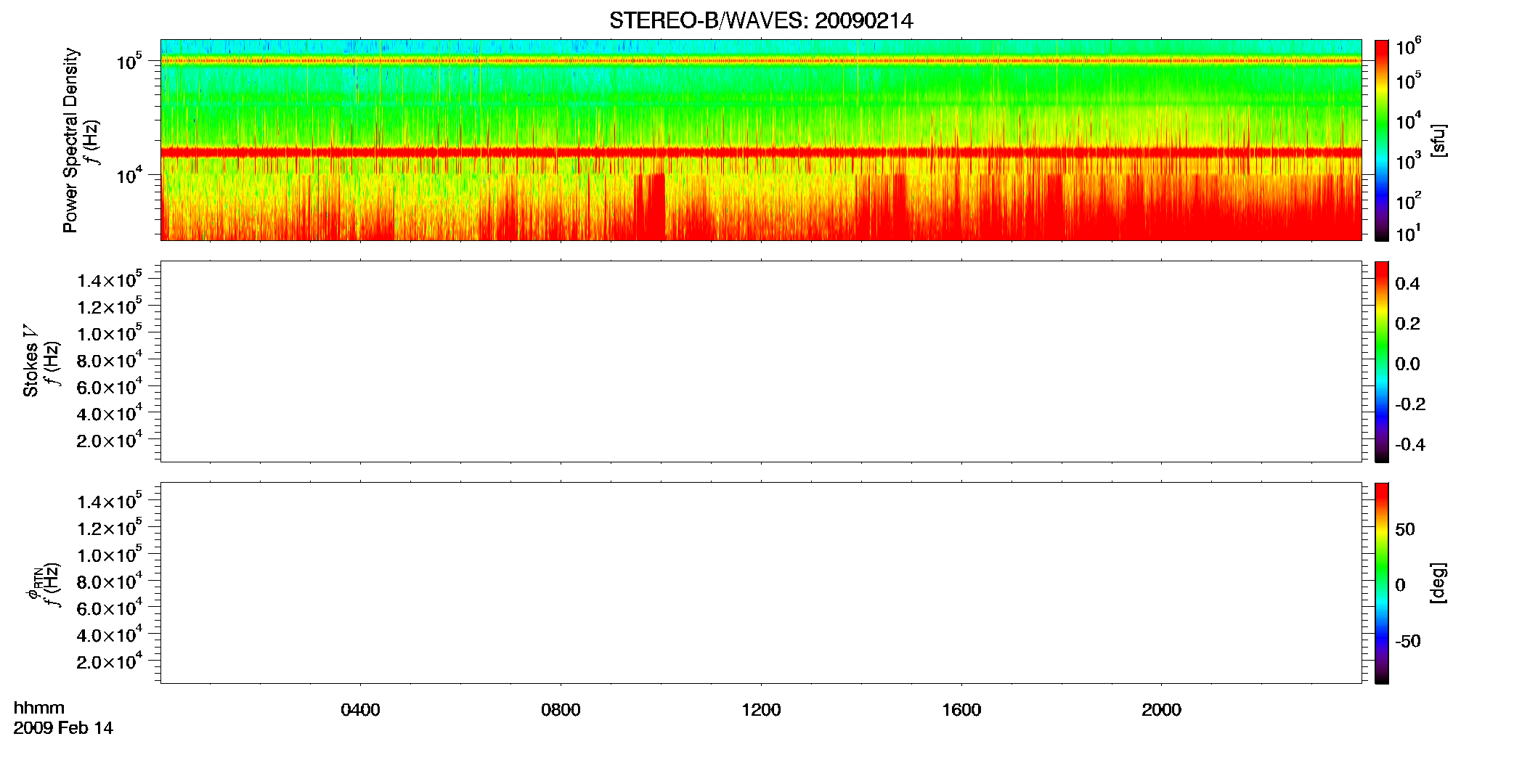1522x784 pixels.
Task: Select the 2000 time axis label
Action: [1161, 710]
